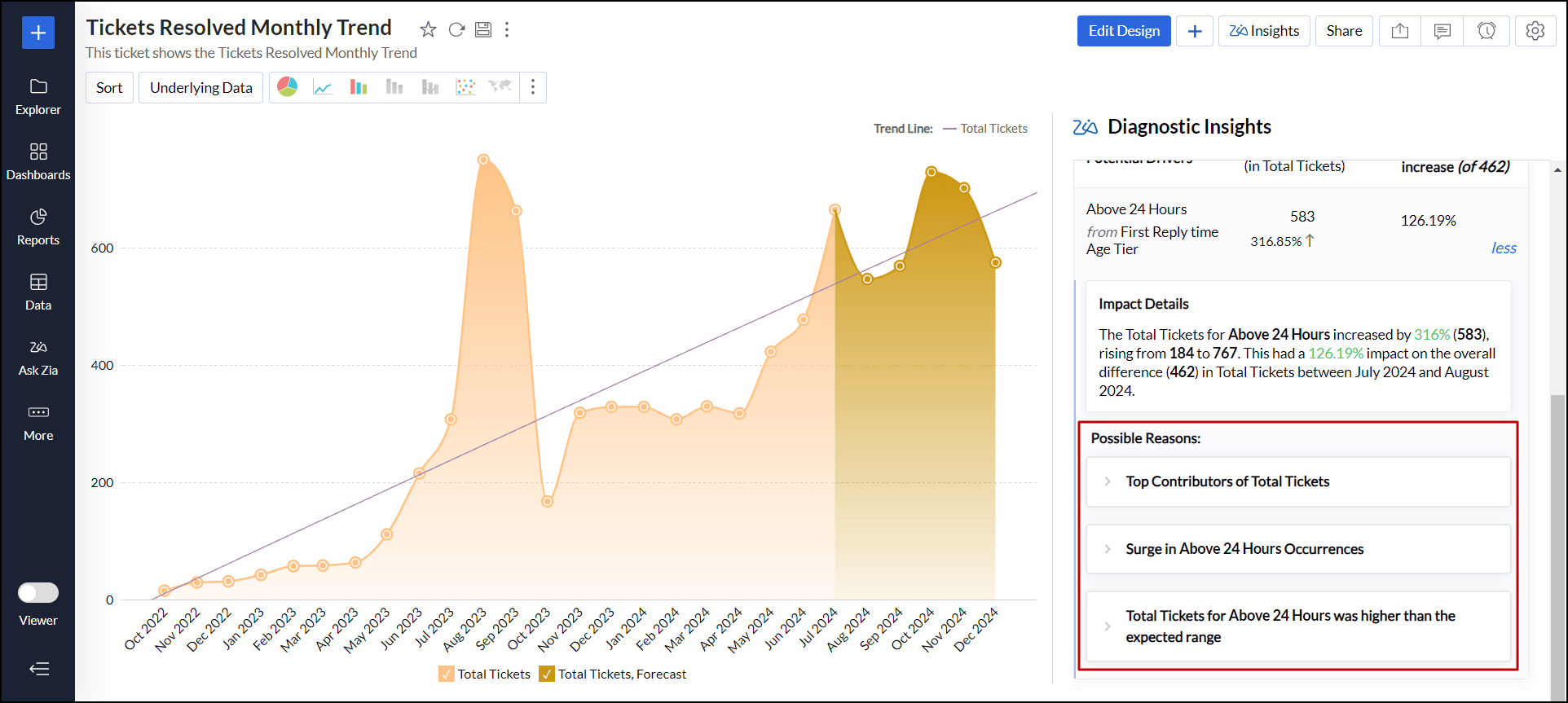The image size is (1568, 703).
Task: Switch chart type to pie chart
Action: [x=288, y=87]
